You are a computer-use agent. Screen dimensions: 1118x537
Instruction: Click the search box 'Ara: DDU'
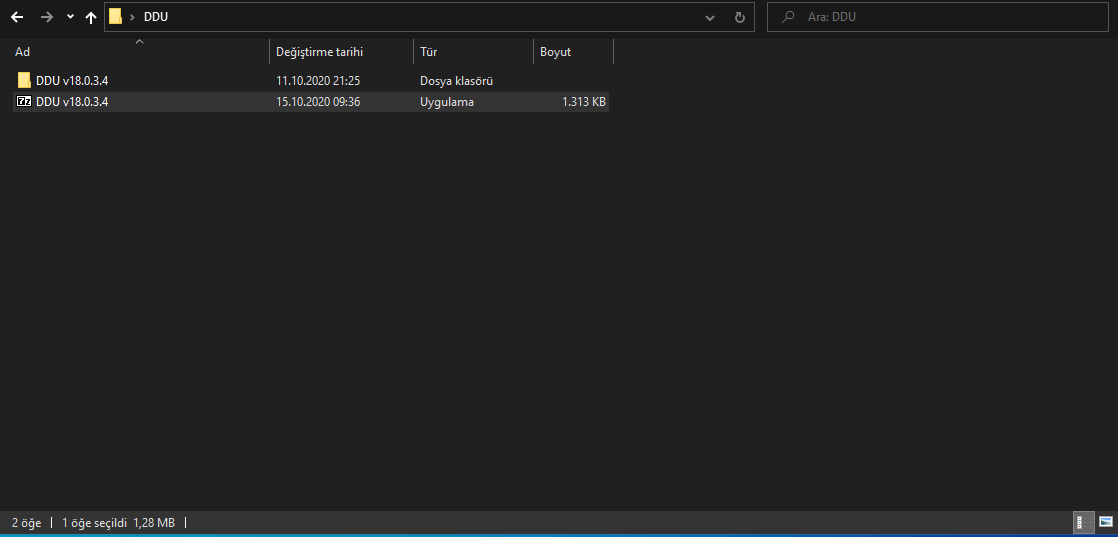click(938, 17)
